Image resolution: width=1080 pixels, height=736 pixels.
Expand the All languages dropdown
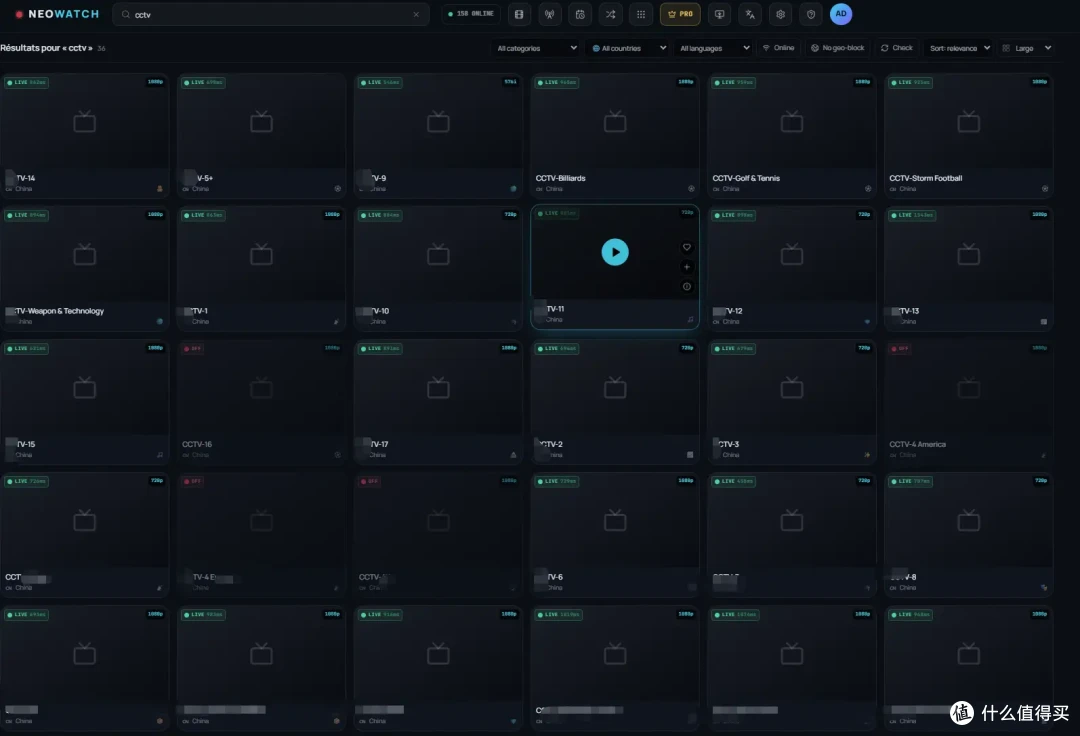coord(714,48)
